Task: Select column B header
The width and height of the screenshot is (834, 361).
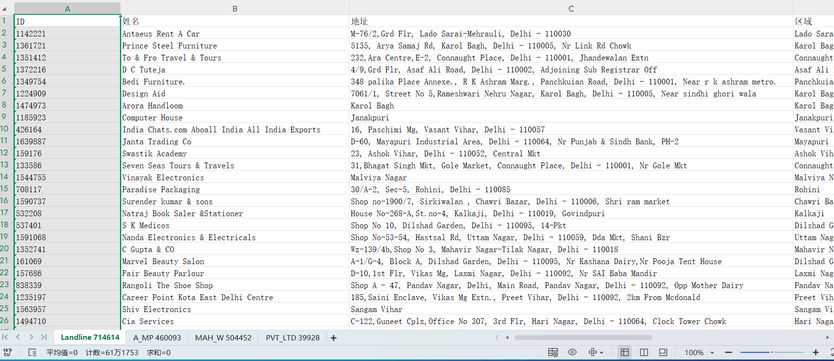Action: click(x=235, y=9)
